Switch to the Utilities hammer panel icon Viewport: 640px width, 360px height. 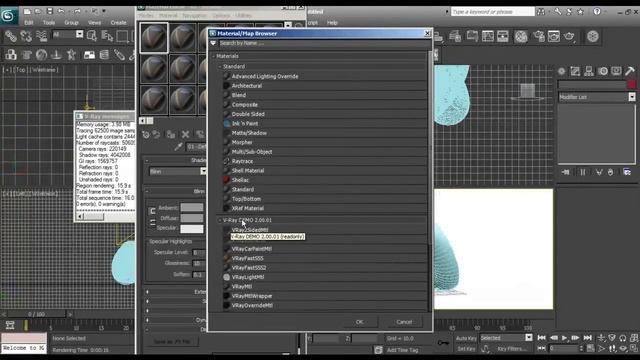pyautogui.click(x=630, y=71)
